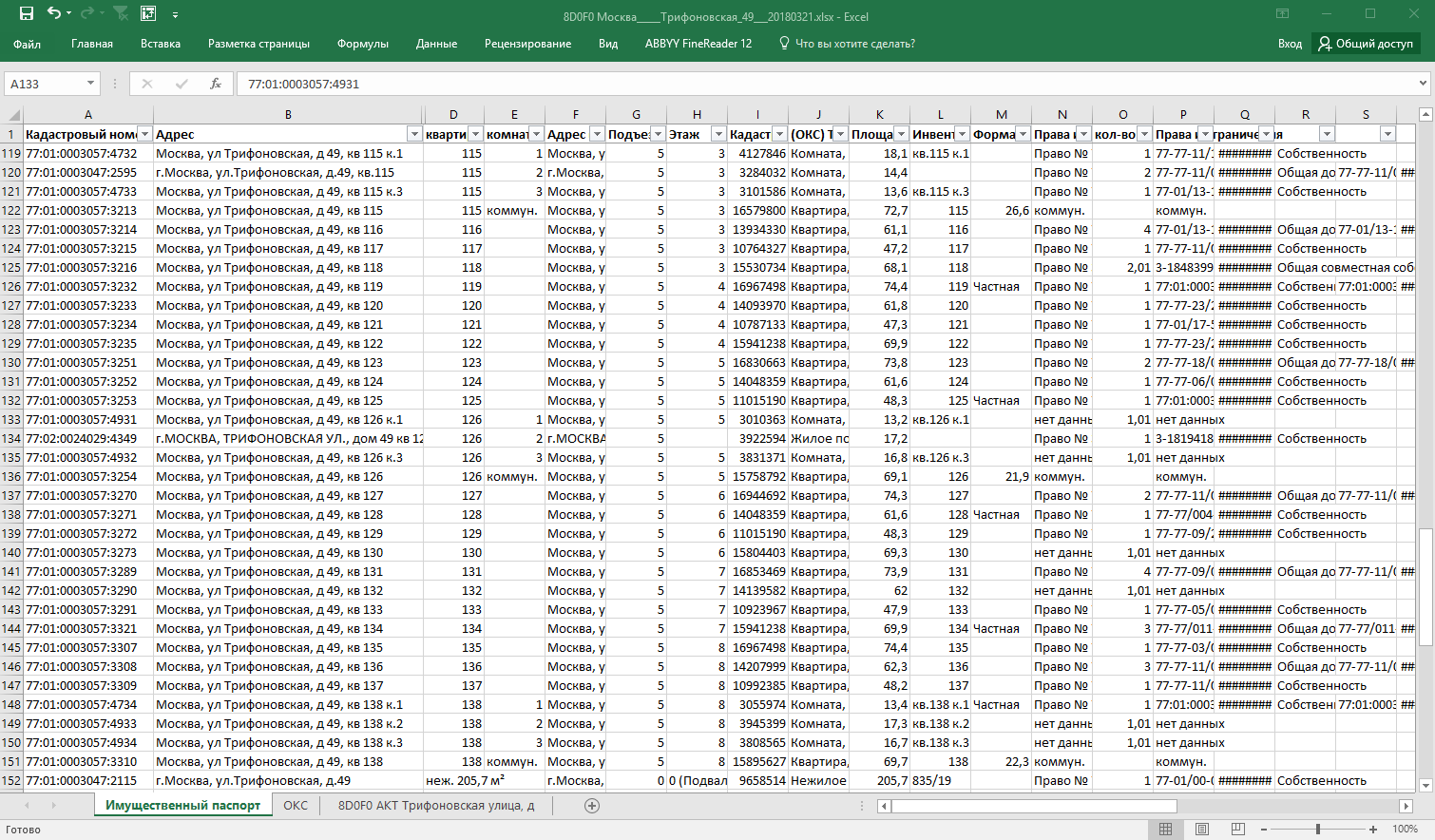Click the cancel entry X icon in formula bar

click(147, 84)
